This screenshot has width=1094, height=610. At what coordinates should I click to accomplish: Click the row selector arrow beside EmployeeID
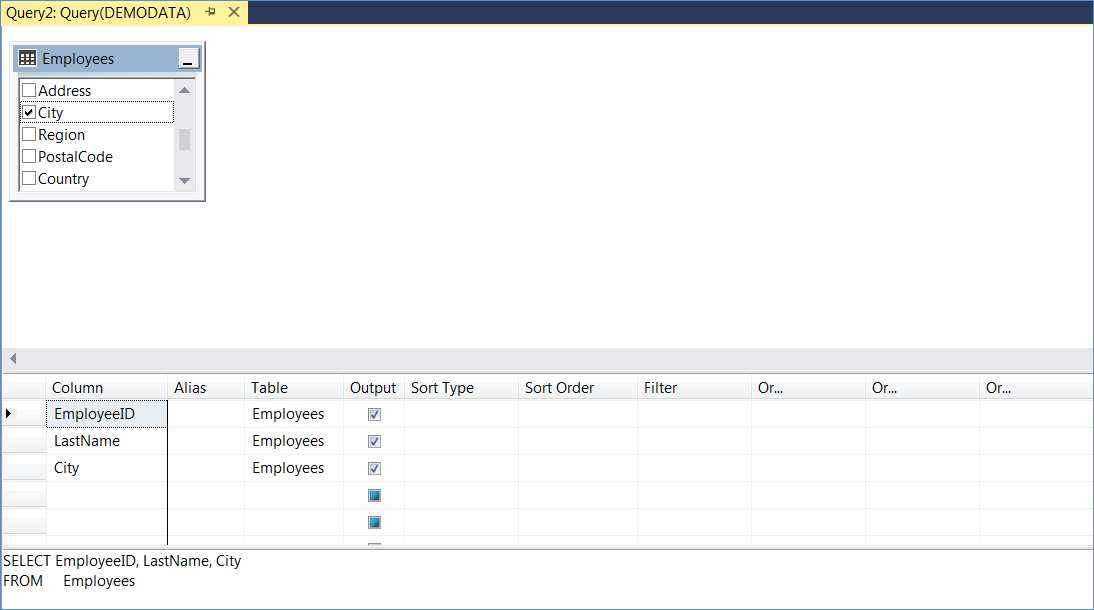tap(10, 414)
